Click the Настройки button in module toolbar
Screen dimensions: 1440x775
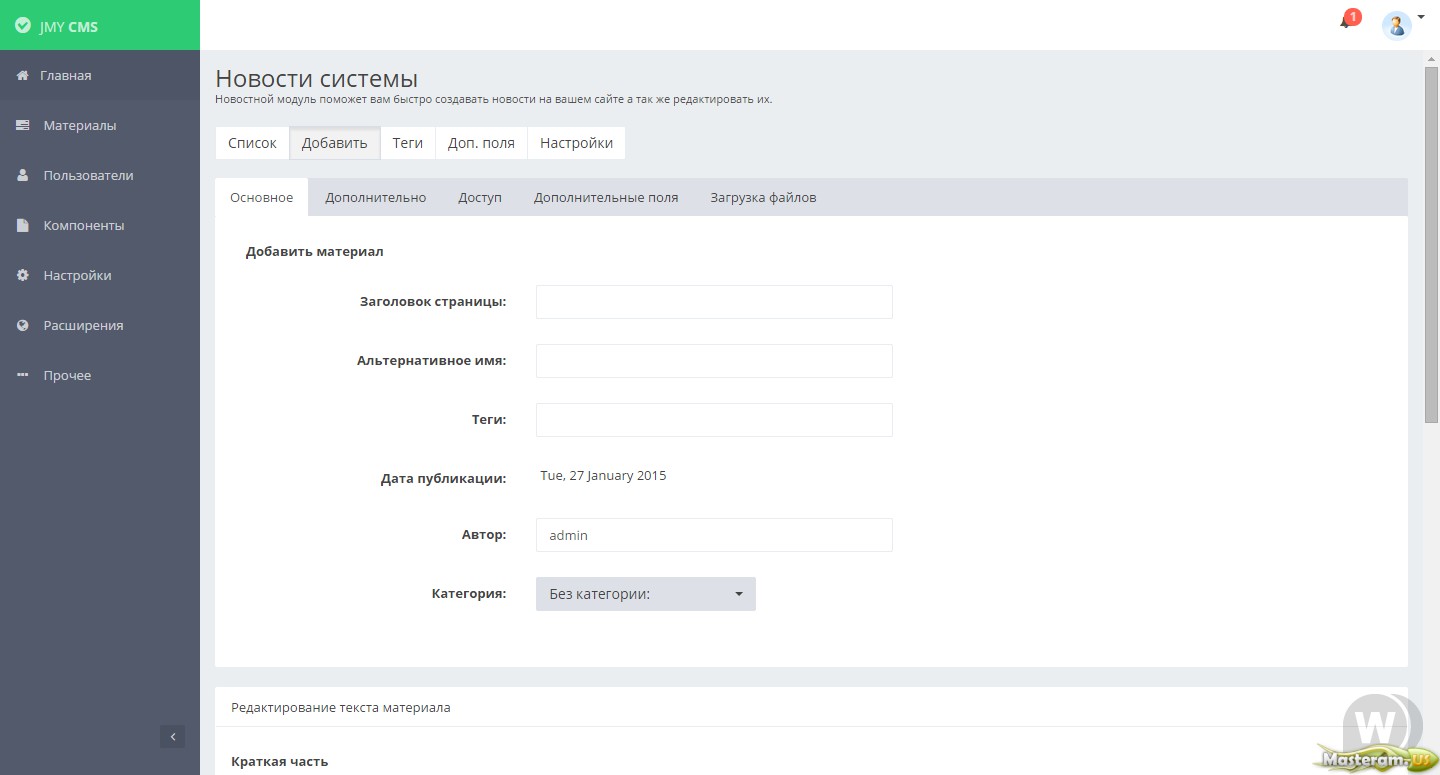[576, 143]
